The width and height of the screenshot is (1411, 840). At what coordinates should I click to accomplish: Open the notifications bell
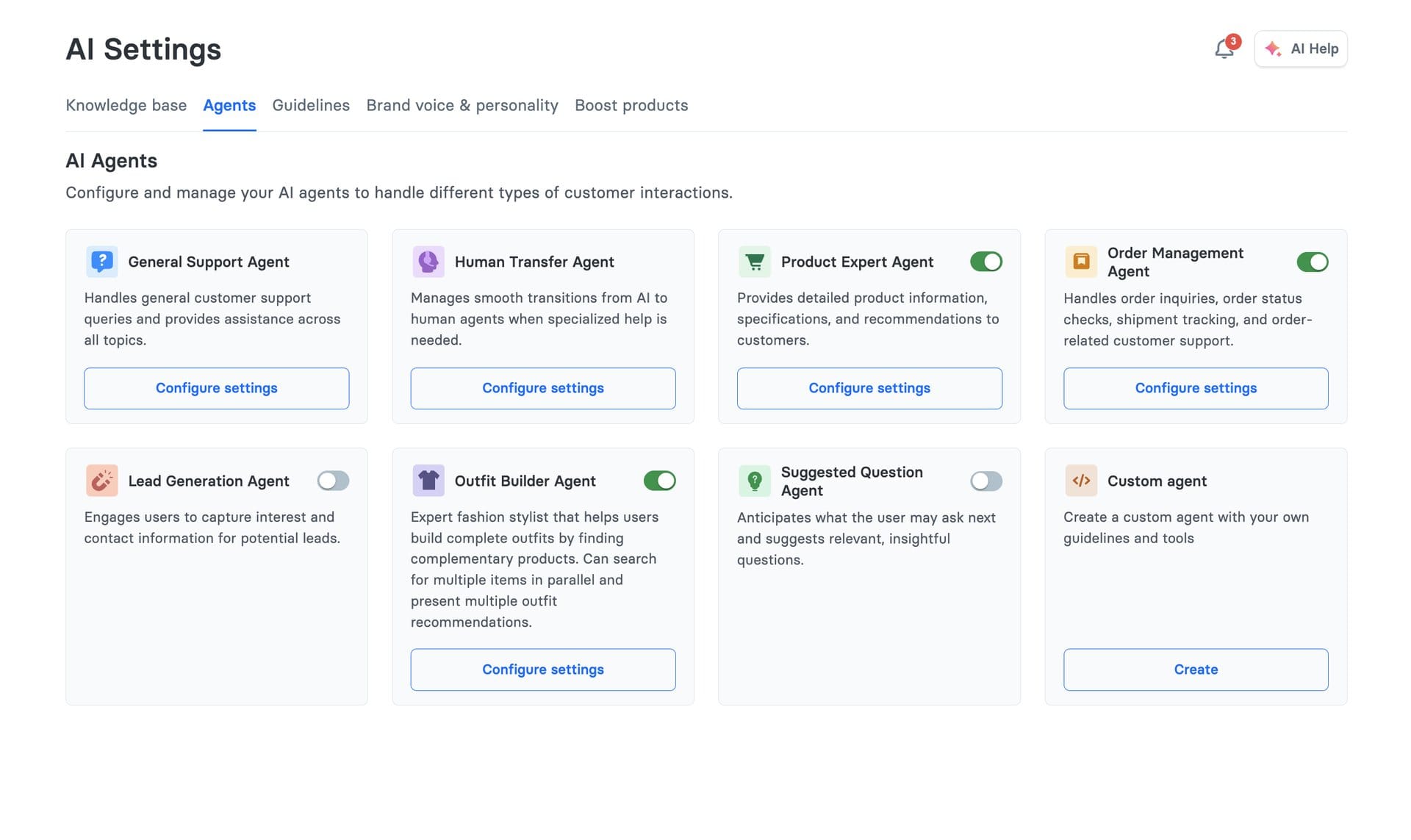coord(1224,49)
